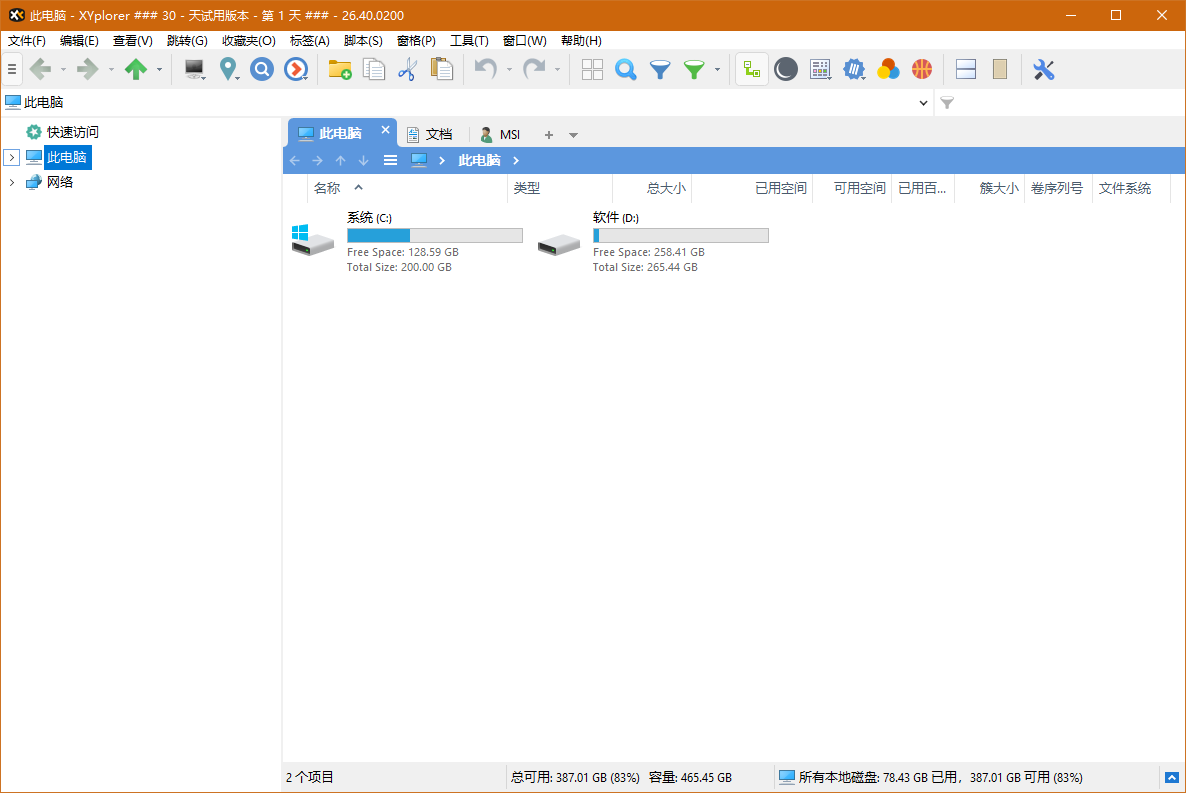Click the orange basketball-like icon
Image resolution: width=1186 pixels, height=793 pixels.
tap(922, 70)
